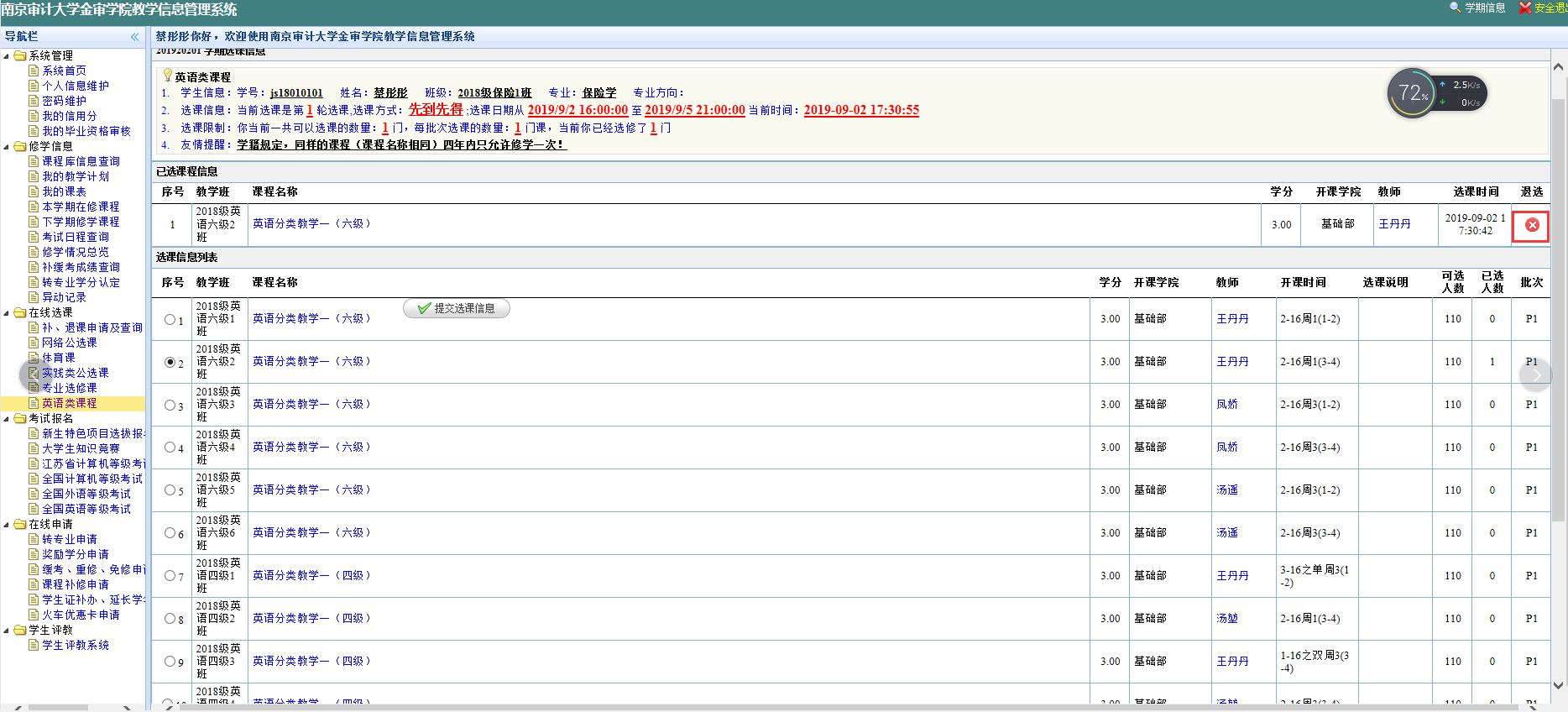Click teacher link 凤娇 in row 3
This screenshot has width=1568, height=712.
pos(1226,405)
